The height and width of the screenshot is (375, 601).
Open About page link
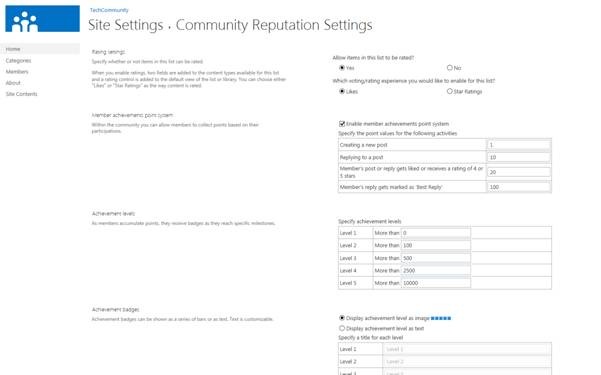click(13, 83)
